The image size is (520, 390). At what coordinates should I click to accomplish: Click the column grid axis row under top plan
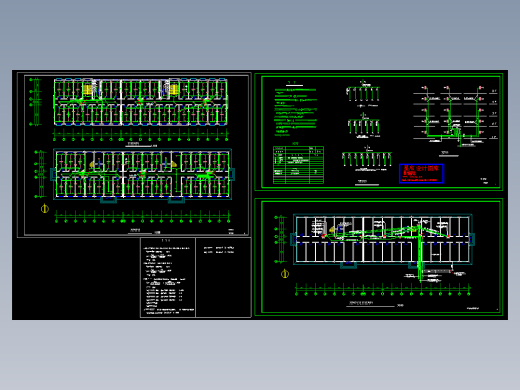[141, 137]
